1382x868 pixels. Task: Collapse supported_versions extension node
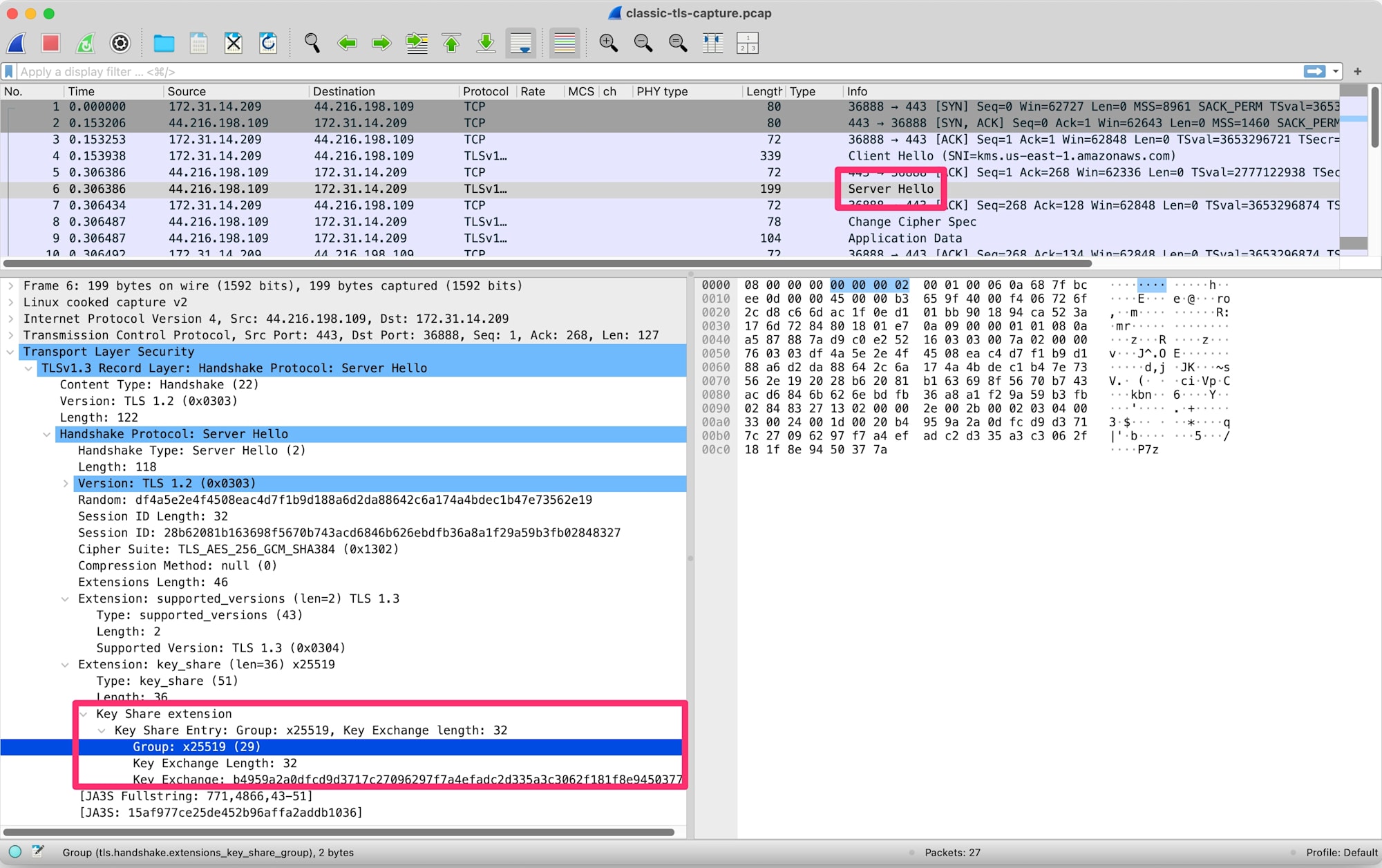point(65,599)
